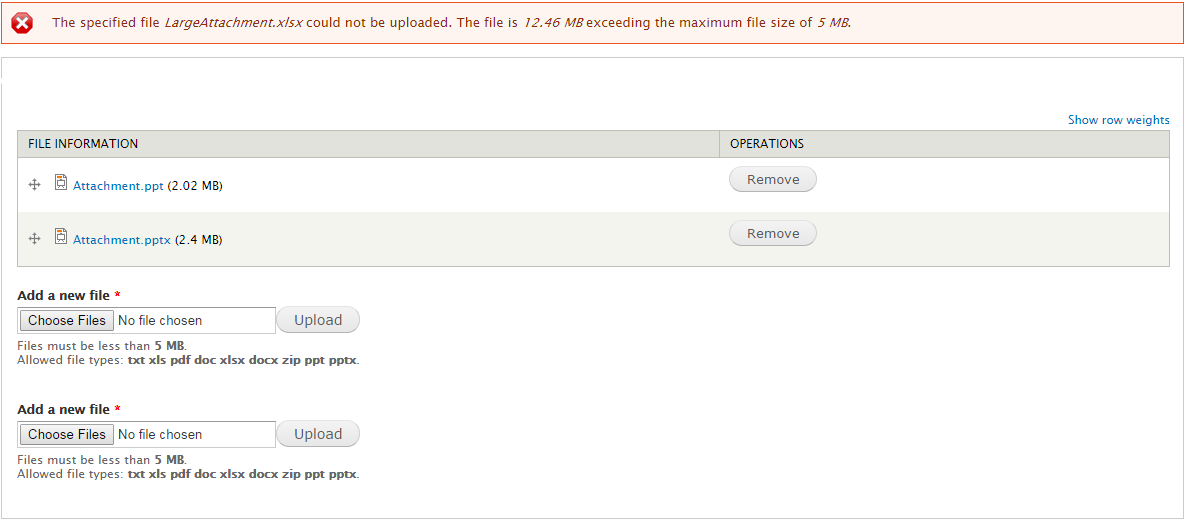Open the Attachment.pptx file link
Image resolution: width=1193 pixels, height=523 pixels.
pos(122,240)
